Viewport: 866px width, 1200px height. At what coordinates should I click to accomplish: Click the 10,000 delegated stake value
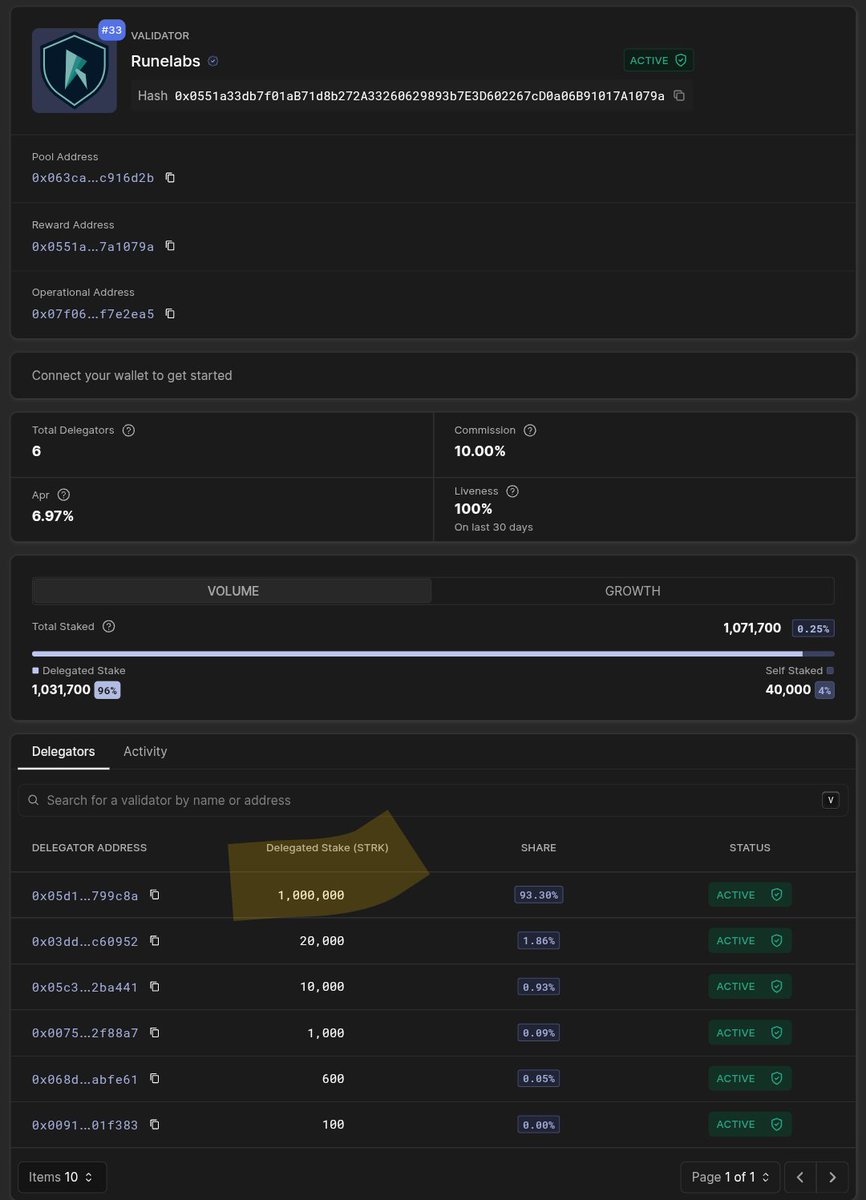(x=322, y=987)
